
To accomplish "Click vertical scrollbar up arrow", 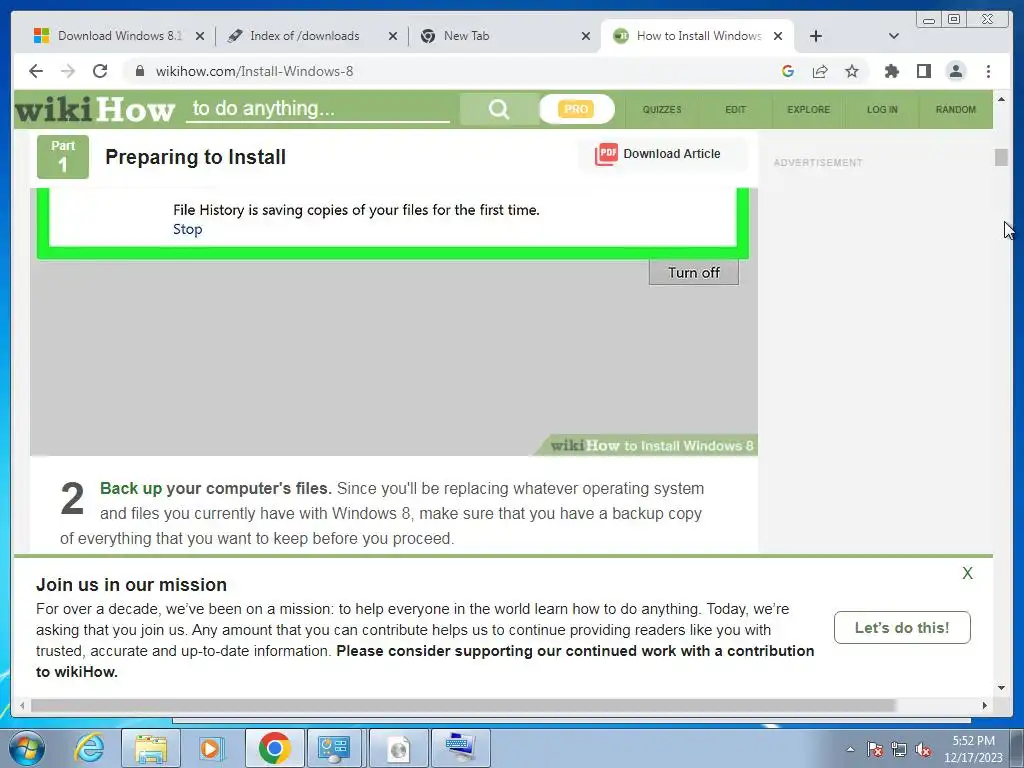I will point(1001,99).
